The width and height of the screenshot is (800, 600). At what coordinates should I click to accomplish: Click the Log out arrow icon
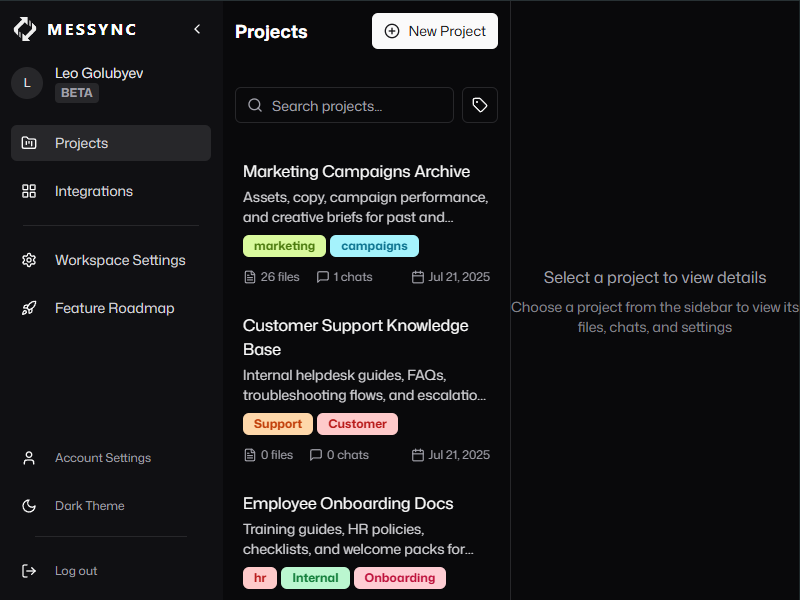coord(29,571)
